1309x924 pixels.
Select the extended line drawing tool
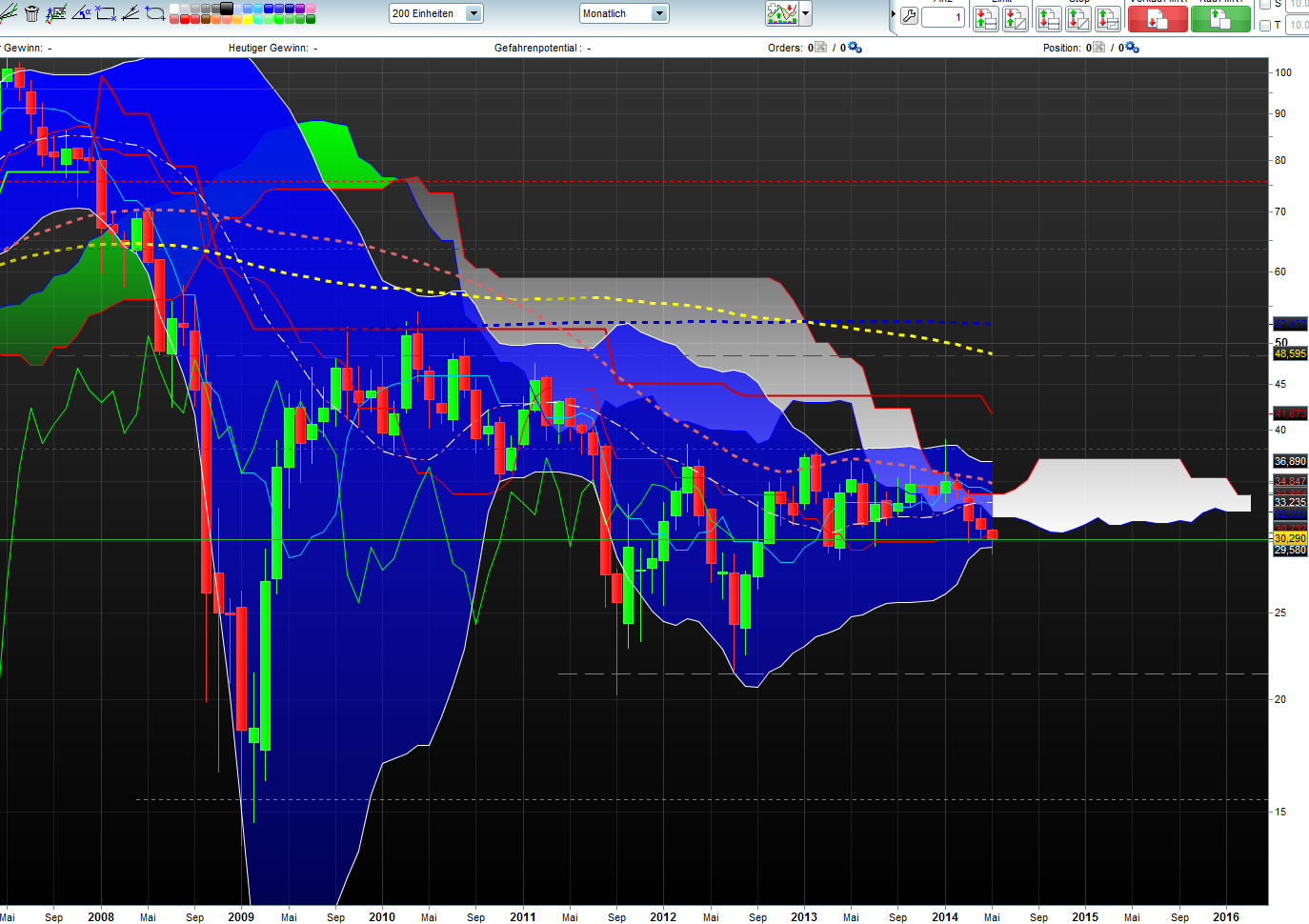[x=130, y=11]
